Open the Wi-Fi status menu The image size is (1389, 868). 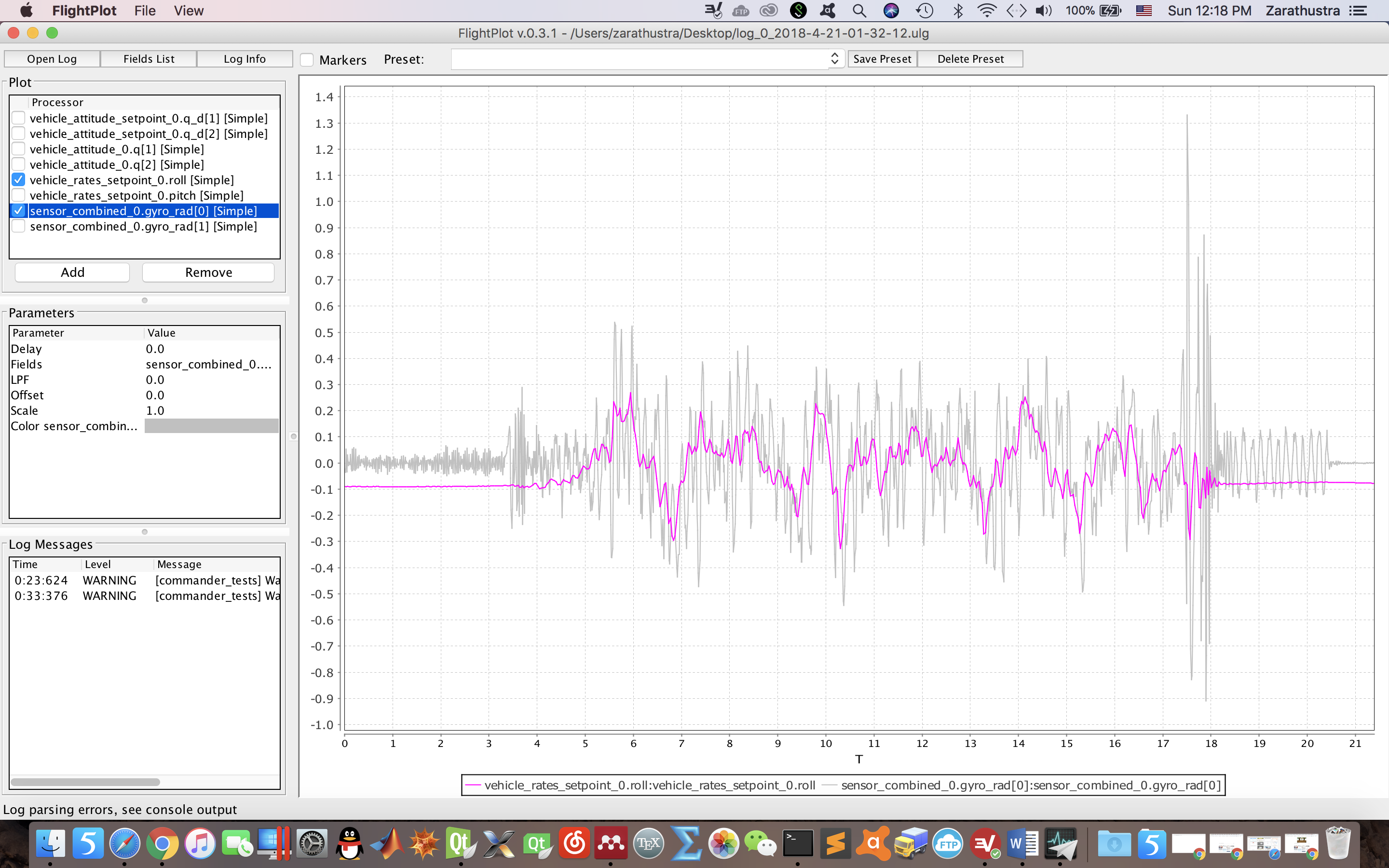coord(987,10)
